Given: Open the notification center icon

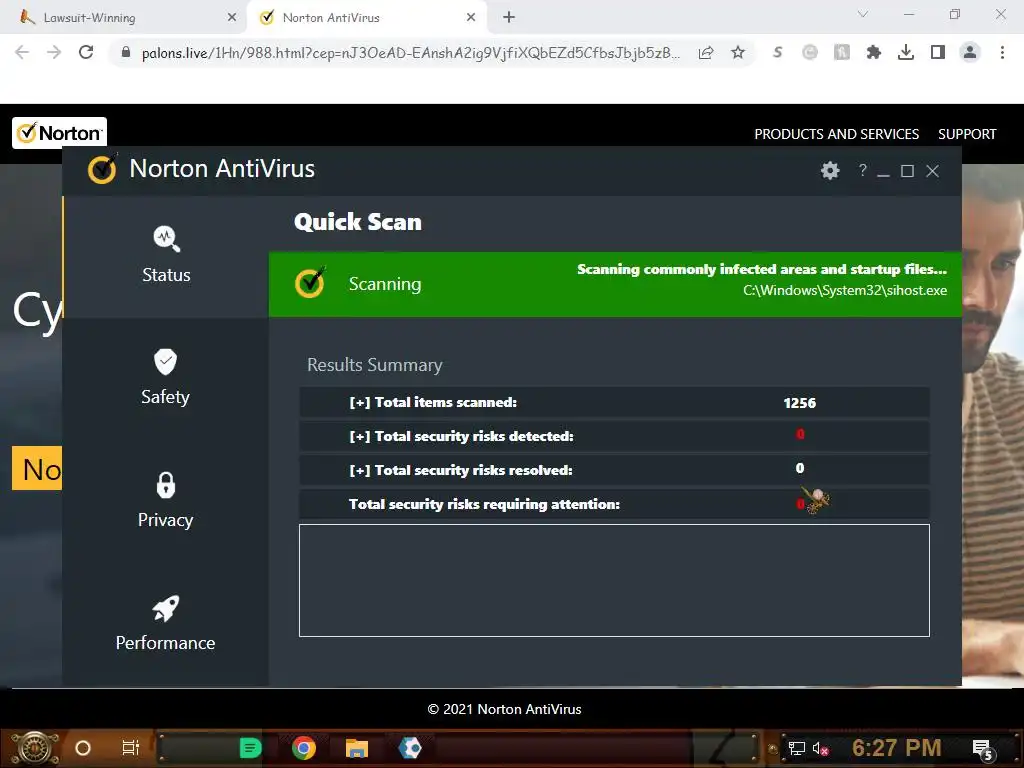Looking at the screenshot, I should [982, 749].
